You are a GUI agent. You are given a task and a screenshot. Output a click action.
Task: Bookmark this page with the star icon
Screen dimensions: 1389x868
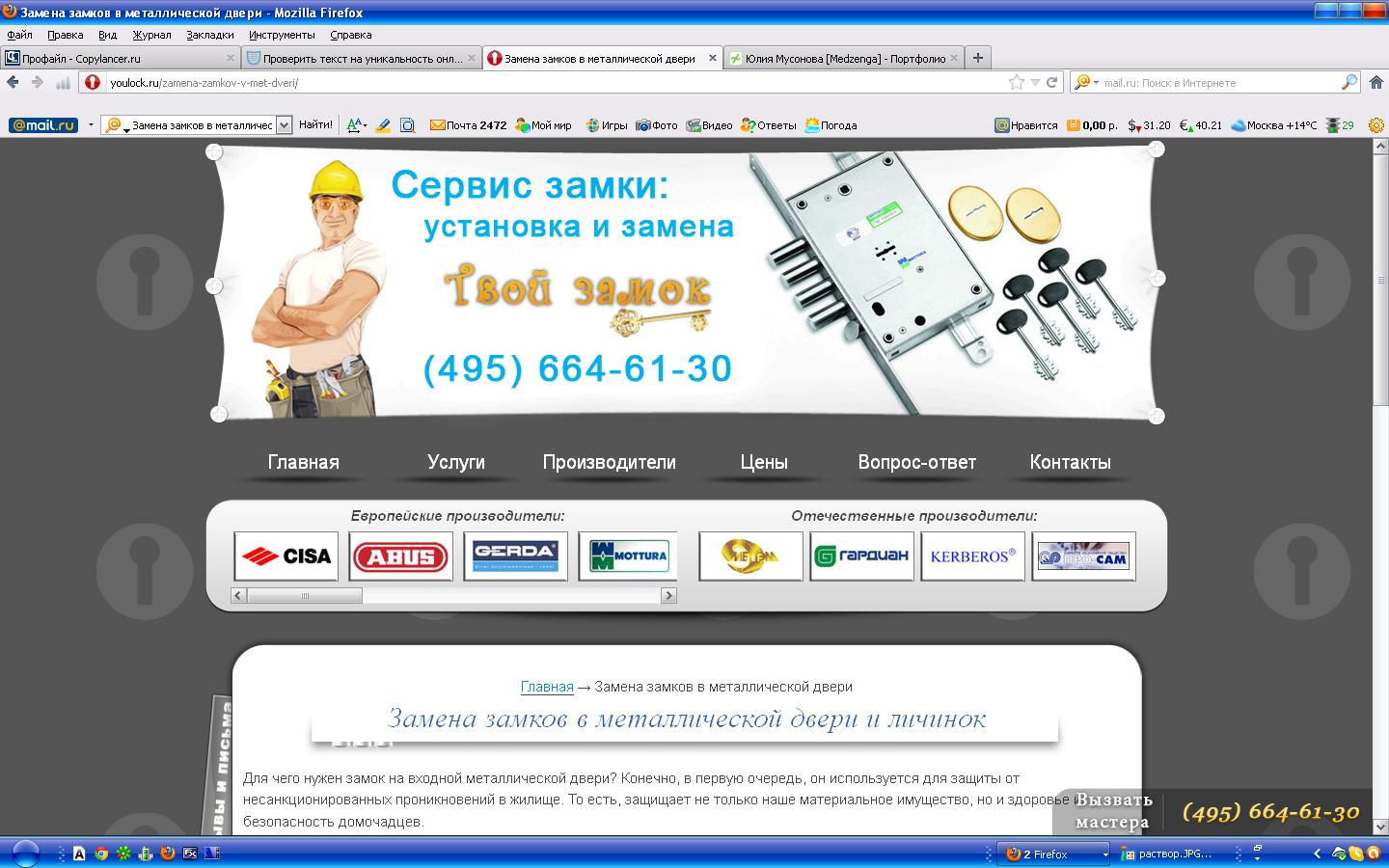[x=1017, y=83]
